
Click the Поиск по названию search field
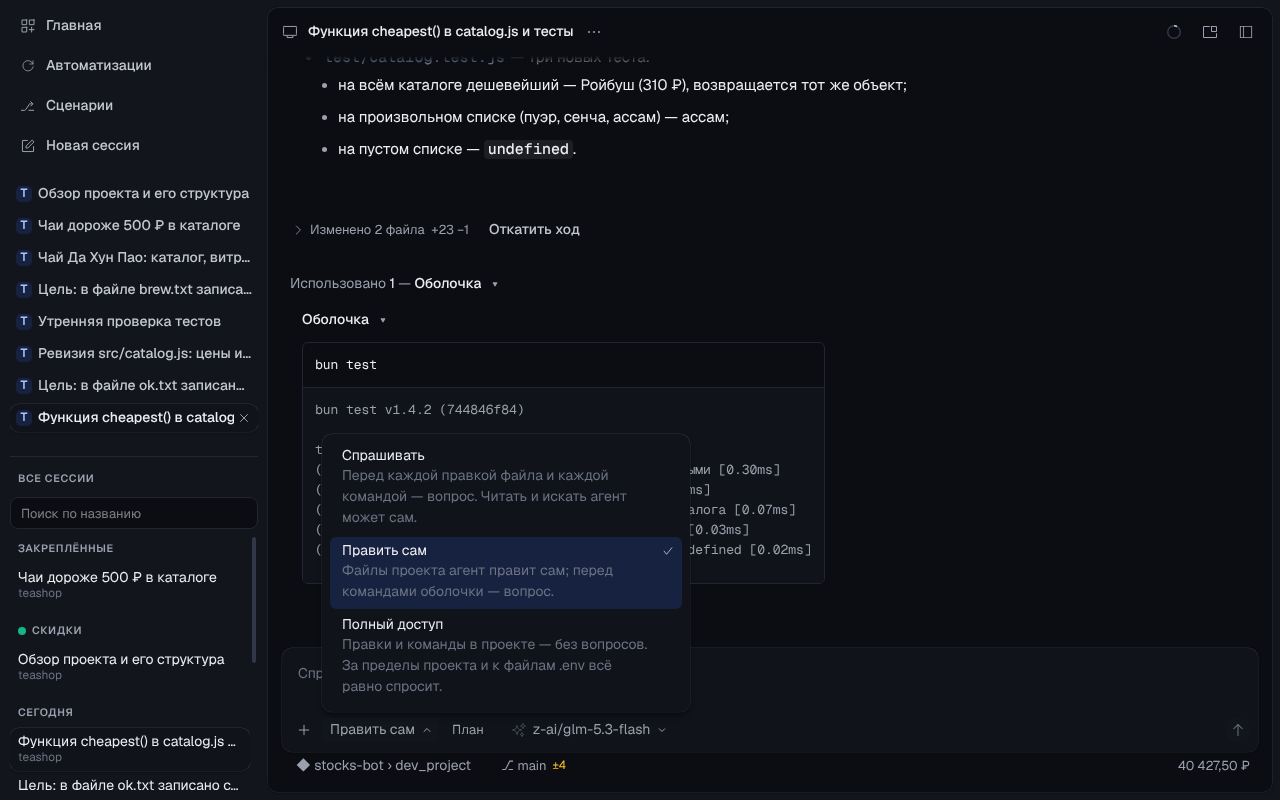pos(134,513)
